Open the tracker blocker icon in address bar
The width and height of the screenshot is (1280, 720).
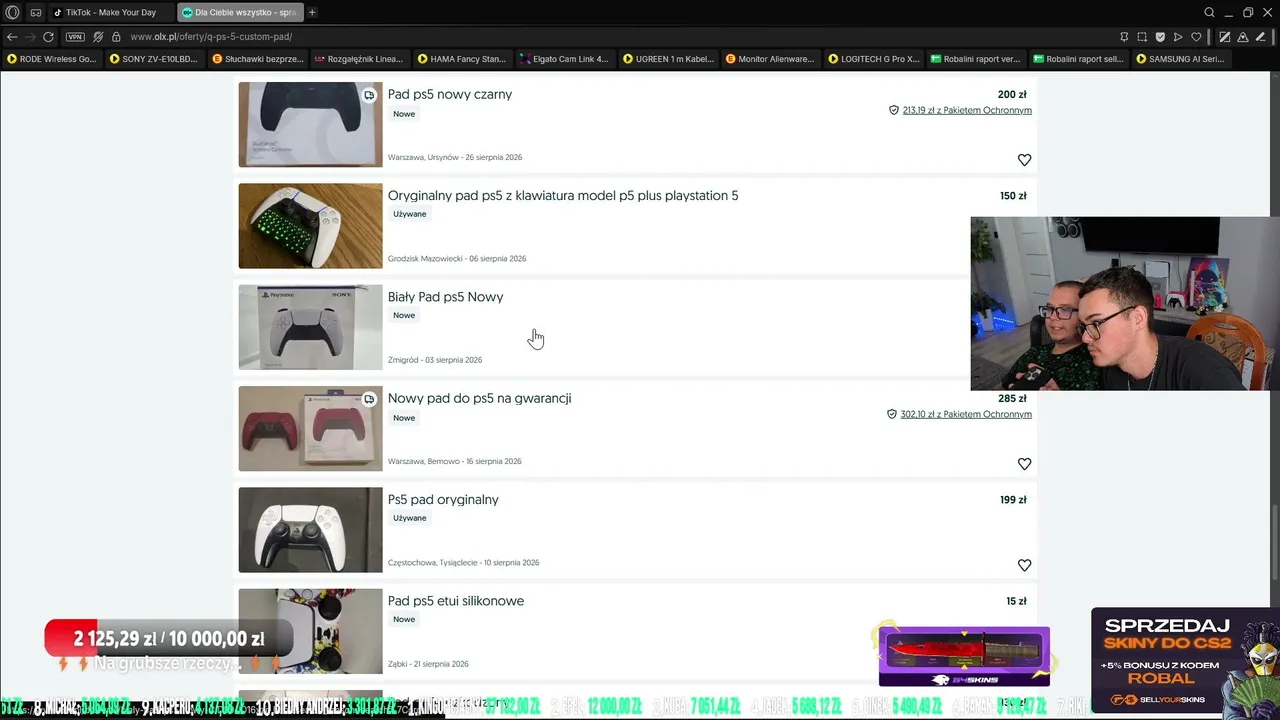pyautogui.click(x=98, y=37)
